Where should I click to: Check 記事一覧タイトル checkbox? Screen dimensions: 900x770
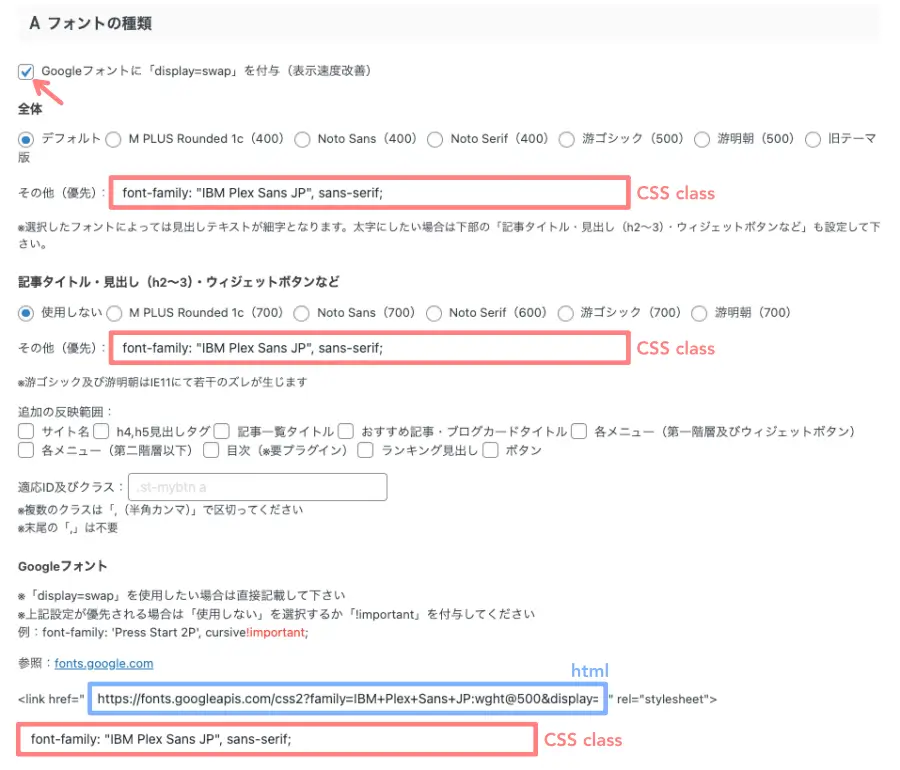coord(220,431)
